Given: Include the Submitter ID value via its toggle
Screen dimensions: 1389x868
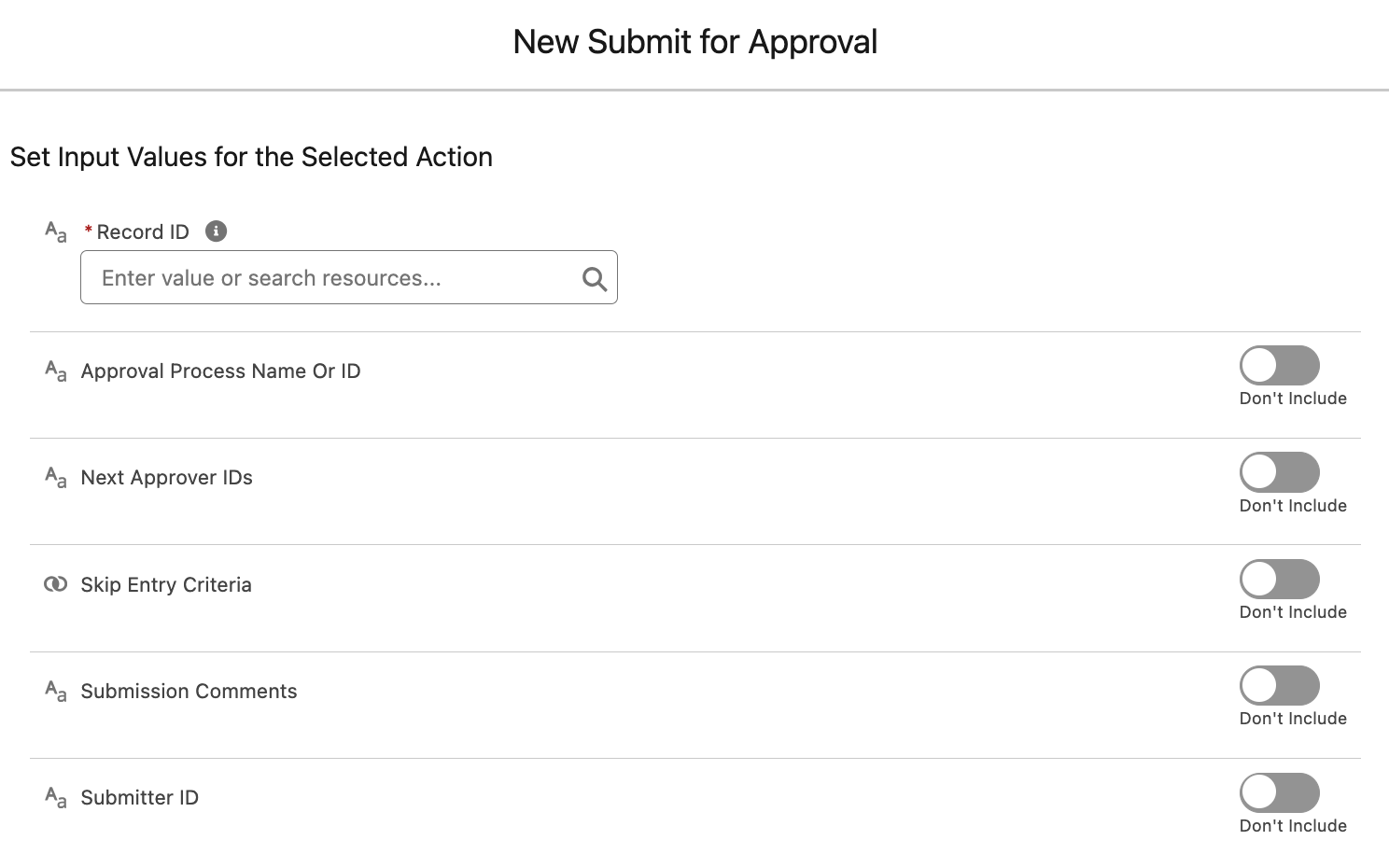Looking at the screenshot, I should [x=1279, y=792].
